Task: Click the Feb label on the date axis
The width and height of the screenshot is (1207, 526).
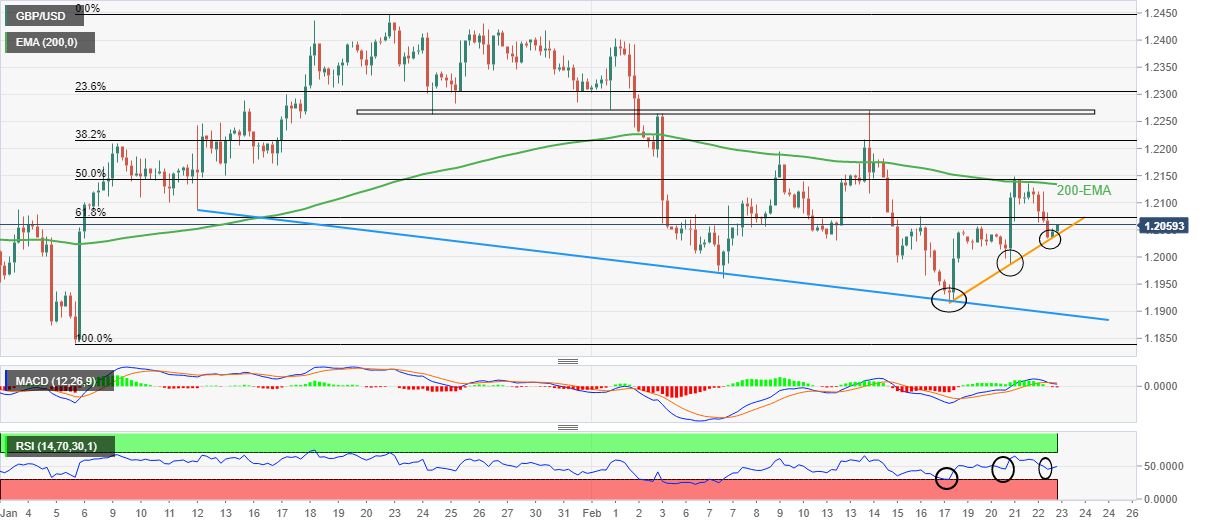Action: pyautogui.click(x=592, y=514)
